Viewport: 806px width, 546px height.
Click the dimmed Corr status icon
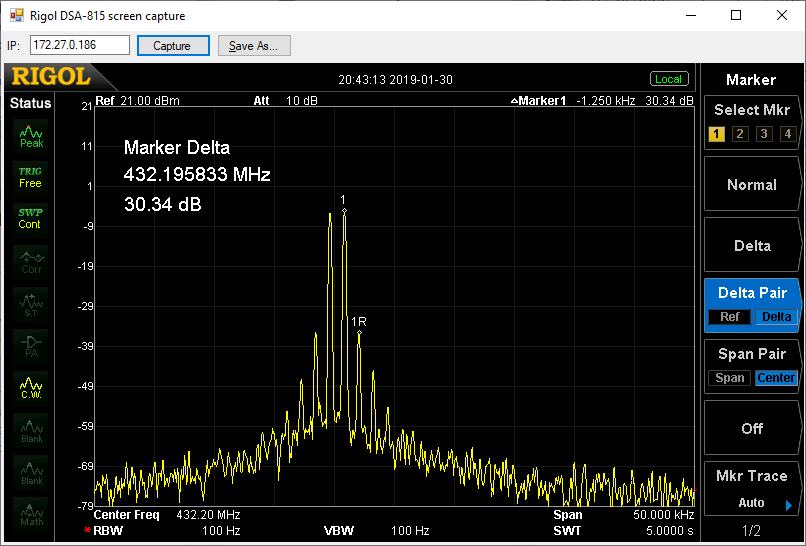click(x=31, y=262)
